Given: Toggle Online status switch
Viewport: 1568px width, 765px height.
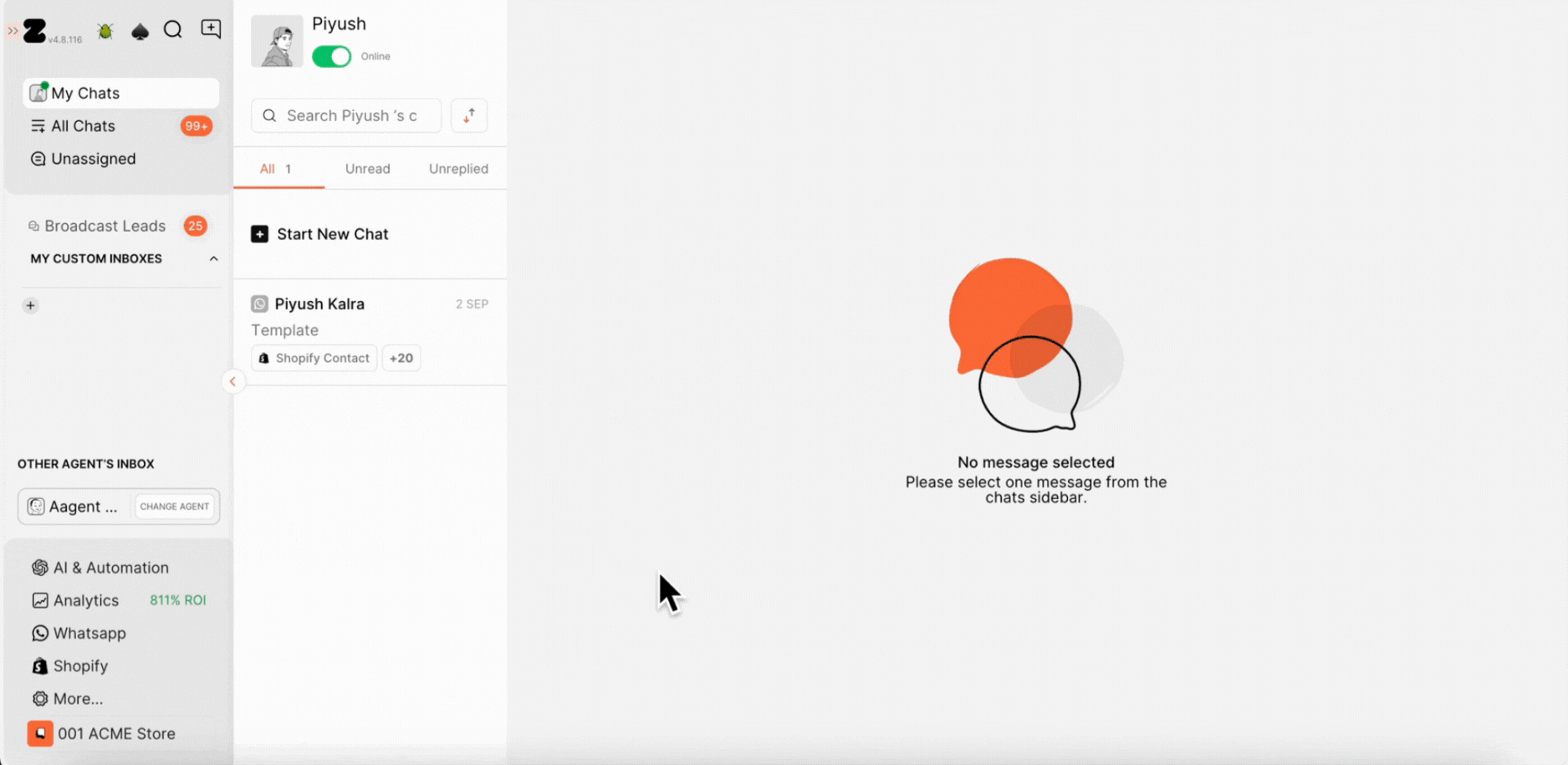Looking at the screenshot, I should click(x=332, y=57).
